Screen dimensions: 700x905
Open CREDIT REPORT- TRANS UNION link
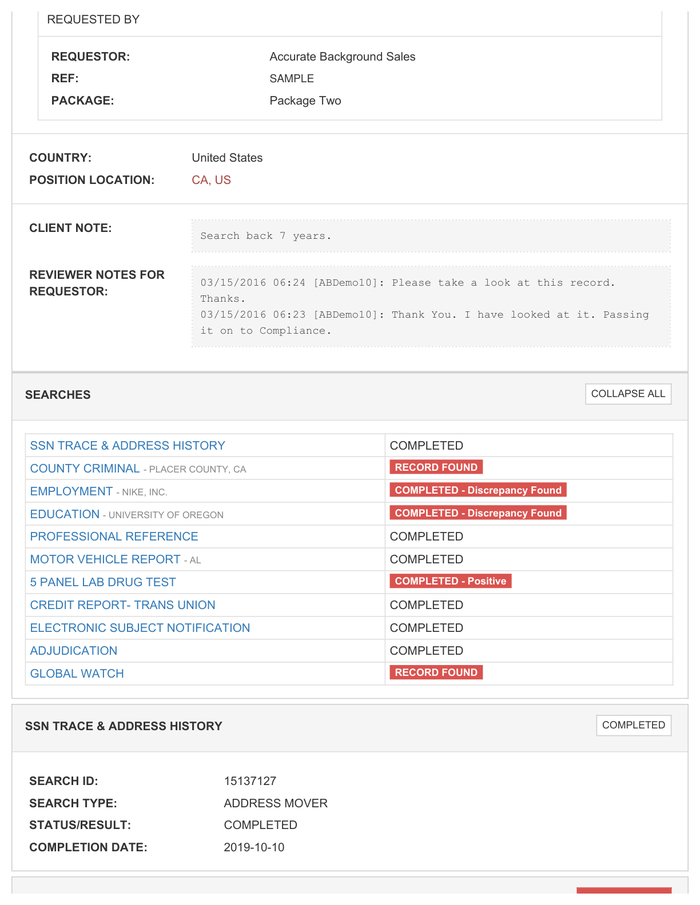click(x=122, y=605)
